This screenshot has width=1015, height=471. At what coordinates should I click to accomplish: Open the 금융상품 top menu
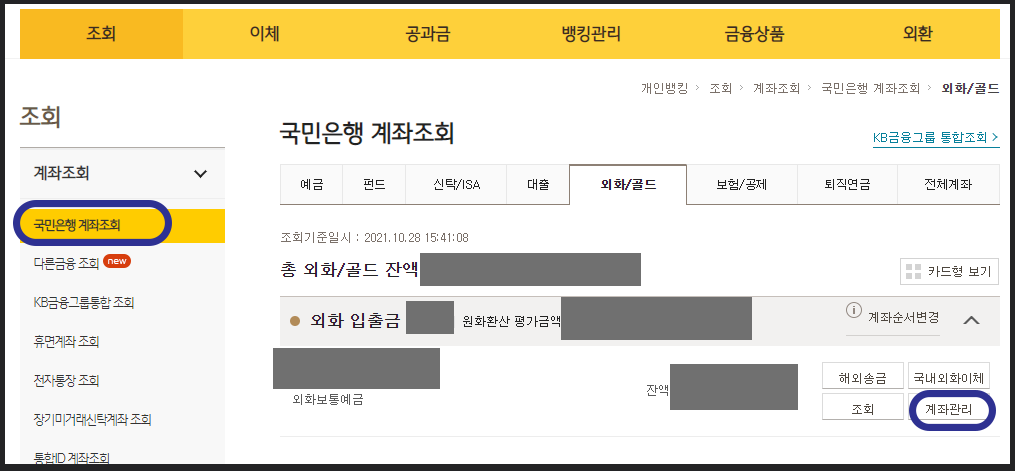coord(754,34)
